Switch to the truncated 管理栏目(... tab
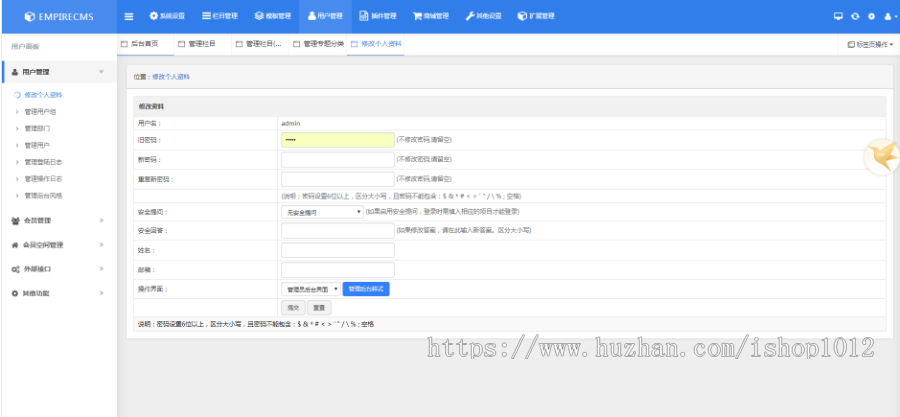The height and width of the screenshot is (417, 900). point(260,44)
